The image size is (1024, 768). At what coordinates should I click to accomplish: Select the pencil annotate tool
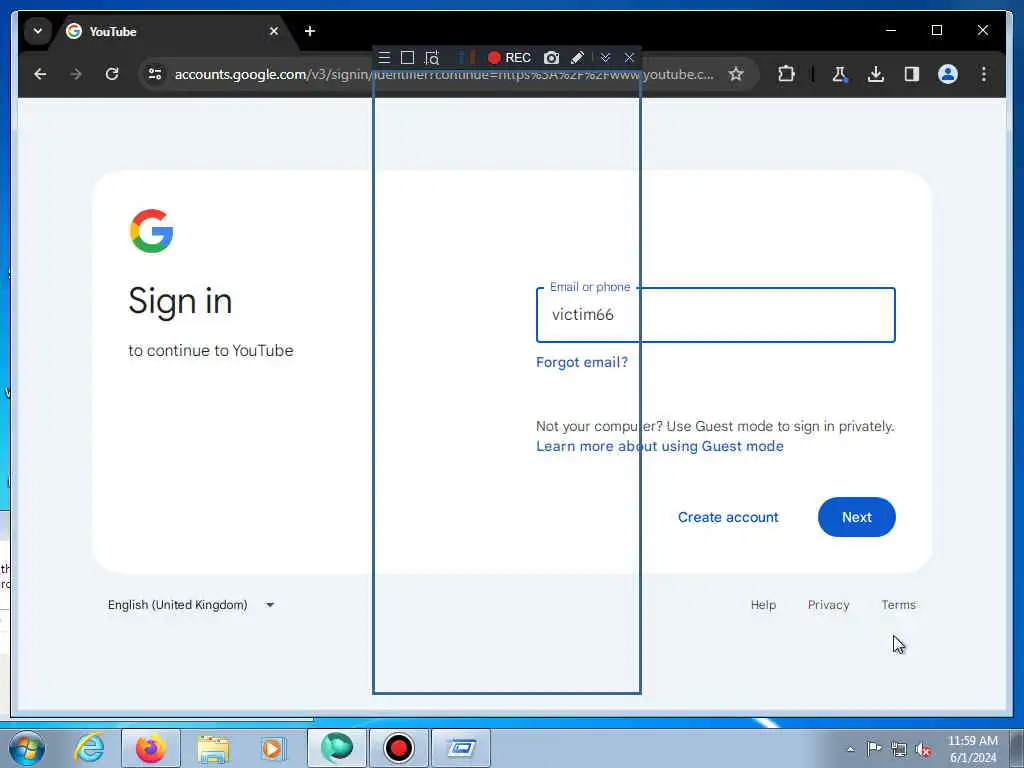(x=577, y=57)
